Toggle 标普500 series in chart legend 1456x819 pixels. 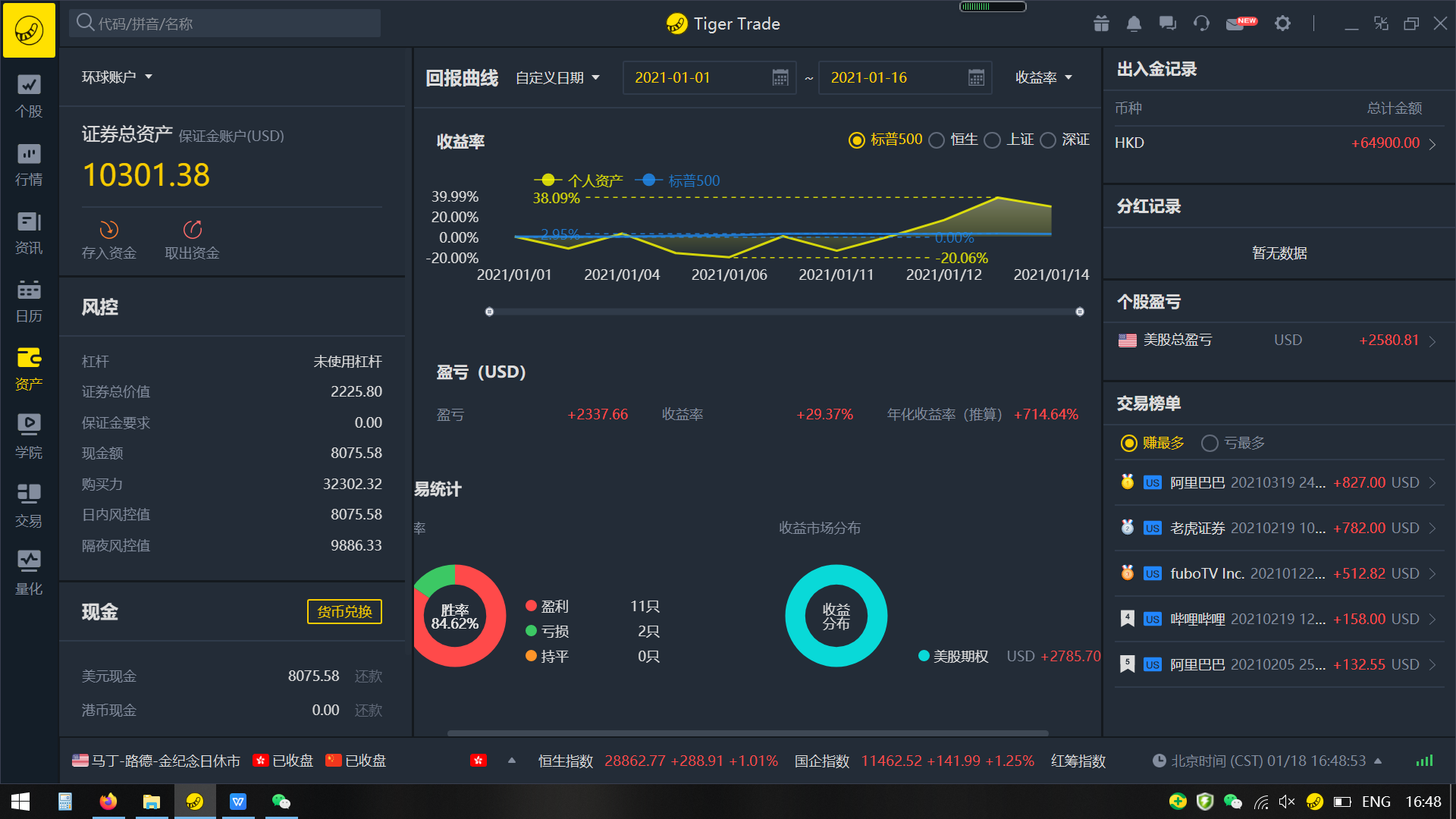pyautogui.click(x=677, y=180)
